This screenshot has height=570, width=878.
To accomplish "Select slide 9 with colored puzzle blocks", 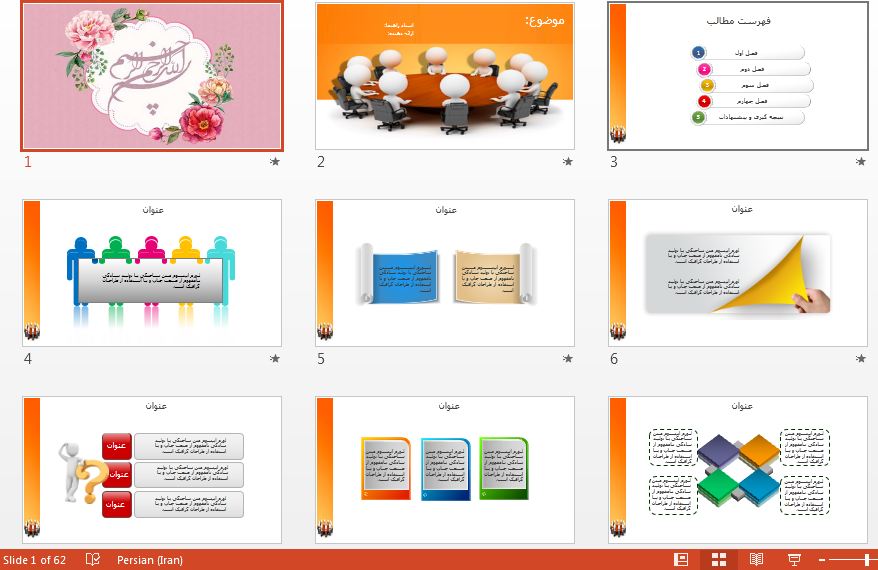I will click(x=738, y=470).
